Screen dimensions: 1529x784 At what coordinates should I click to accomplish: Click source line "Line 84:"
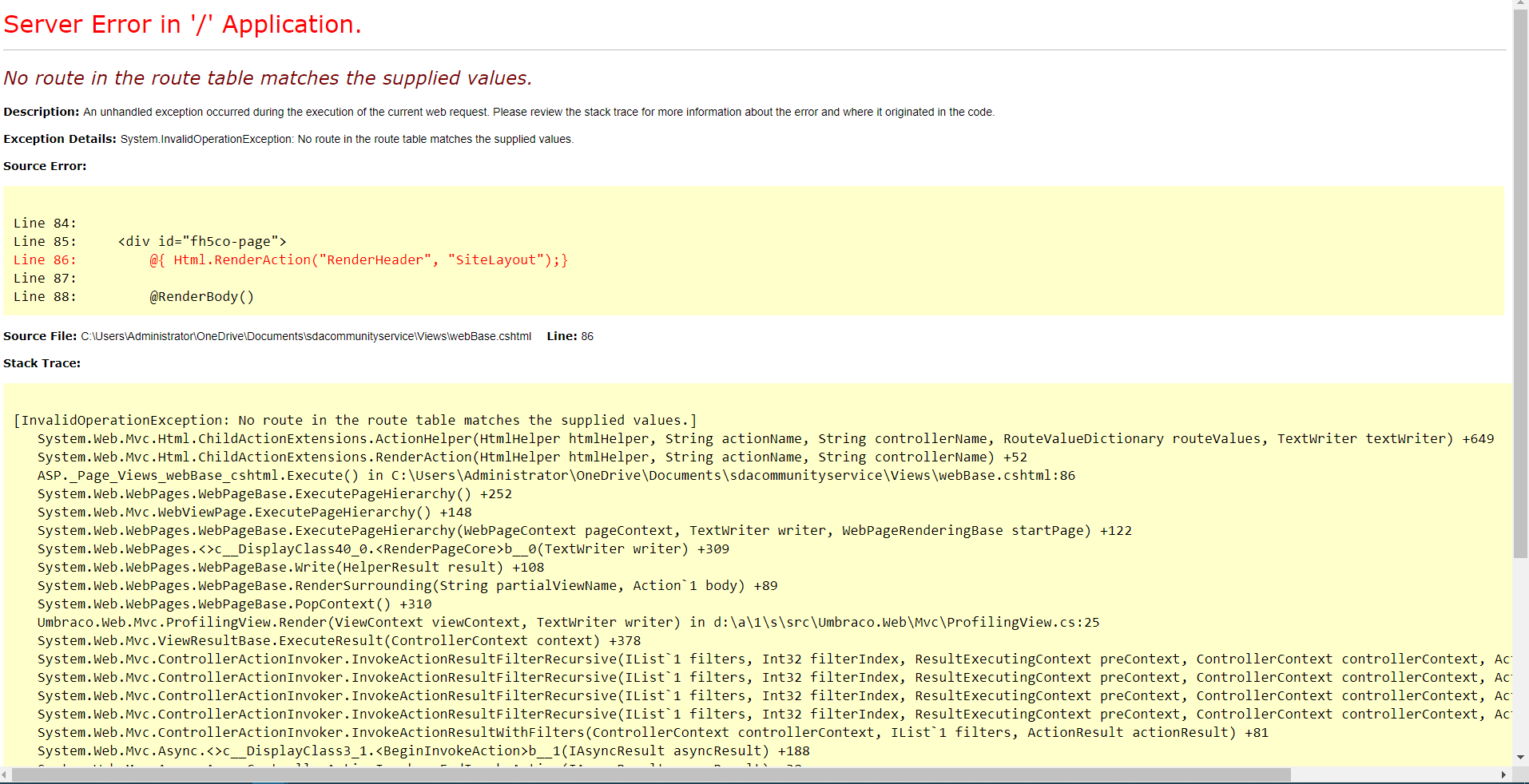tap(45, 224)
